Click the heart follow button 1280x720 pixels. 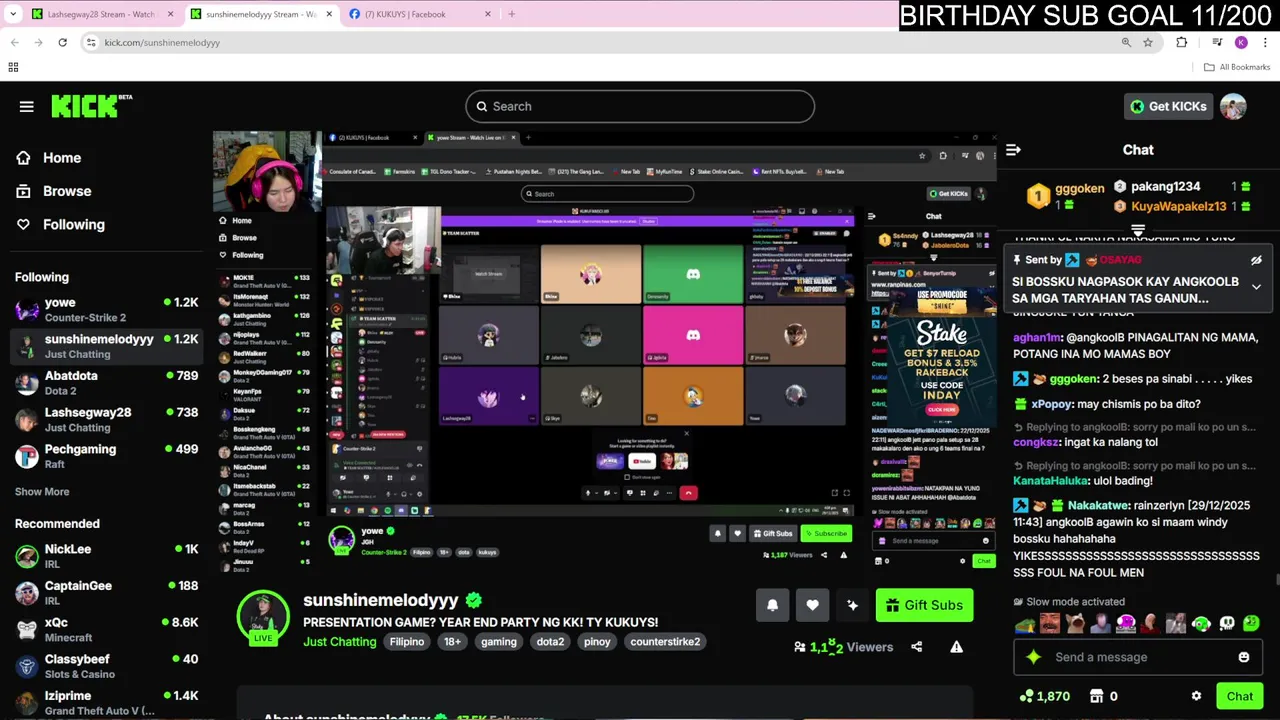click(x=812, y=605)
